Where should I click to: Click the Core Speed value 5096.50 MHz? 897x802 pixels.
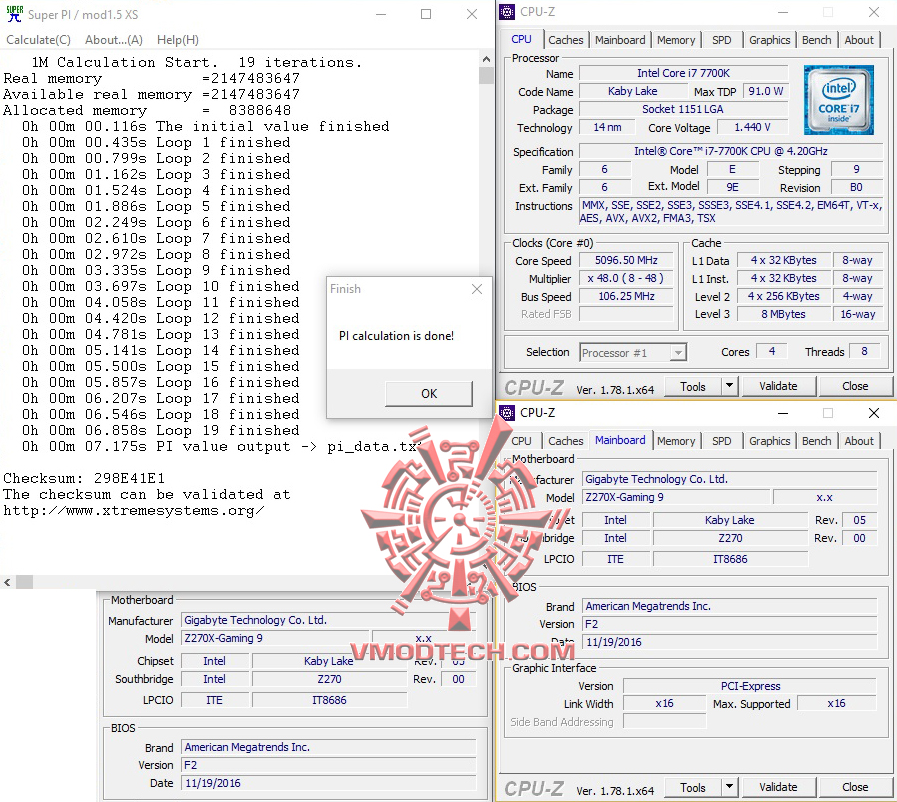click(626, 260)
